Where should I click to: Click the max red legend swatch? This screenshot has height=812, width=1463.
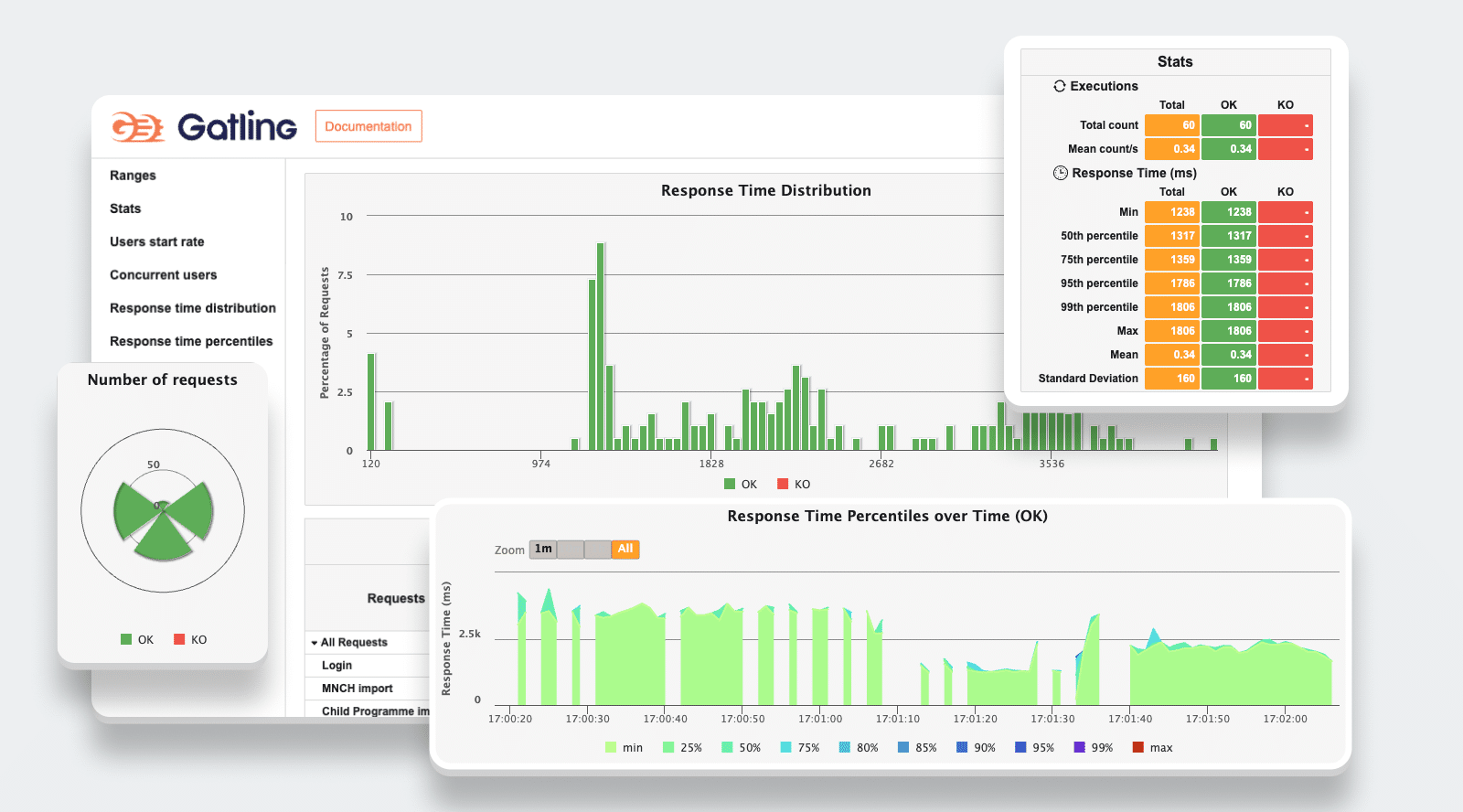click(x=1138, y=747)
